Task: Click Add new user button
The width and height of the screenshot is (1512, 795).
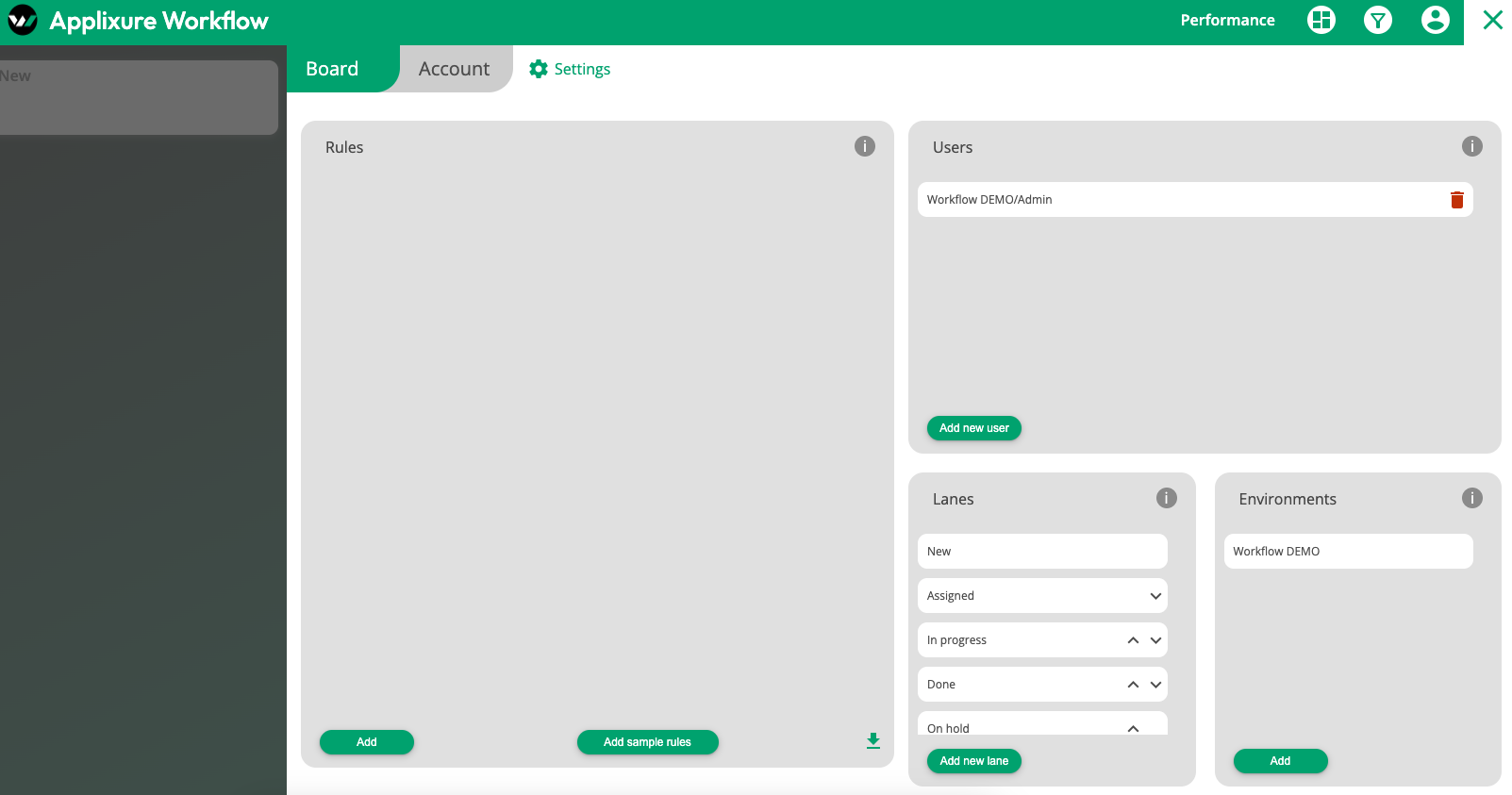Action: click(974, 428)
